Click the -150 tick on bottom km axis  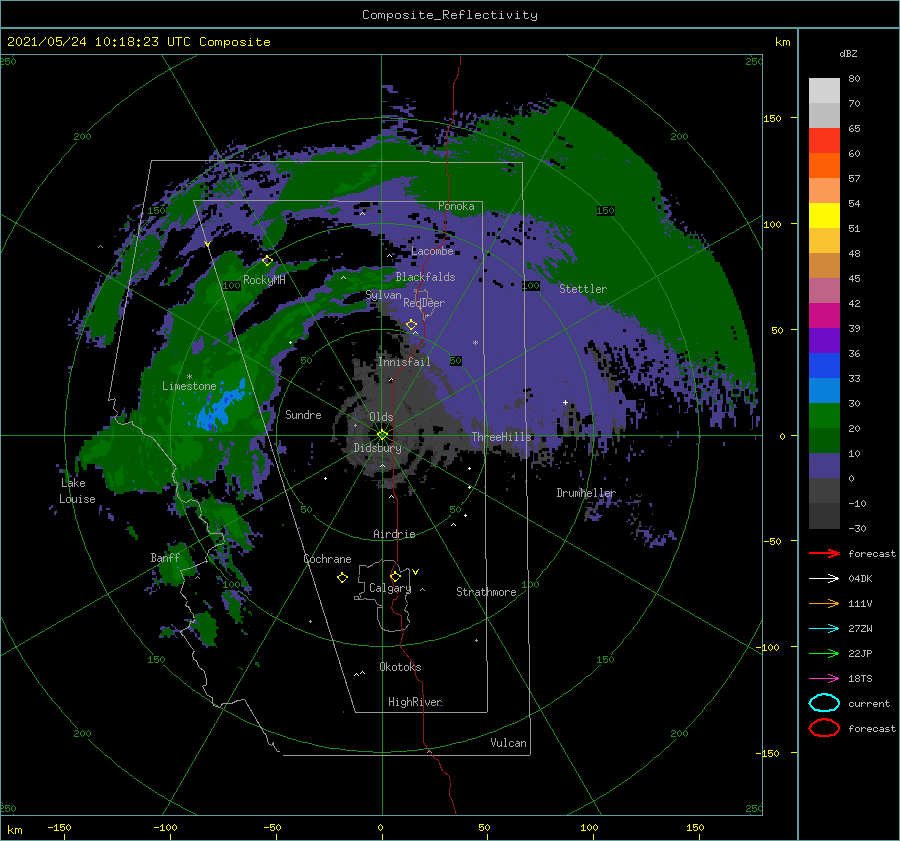59,827
